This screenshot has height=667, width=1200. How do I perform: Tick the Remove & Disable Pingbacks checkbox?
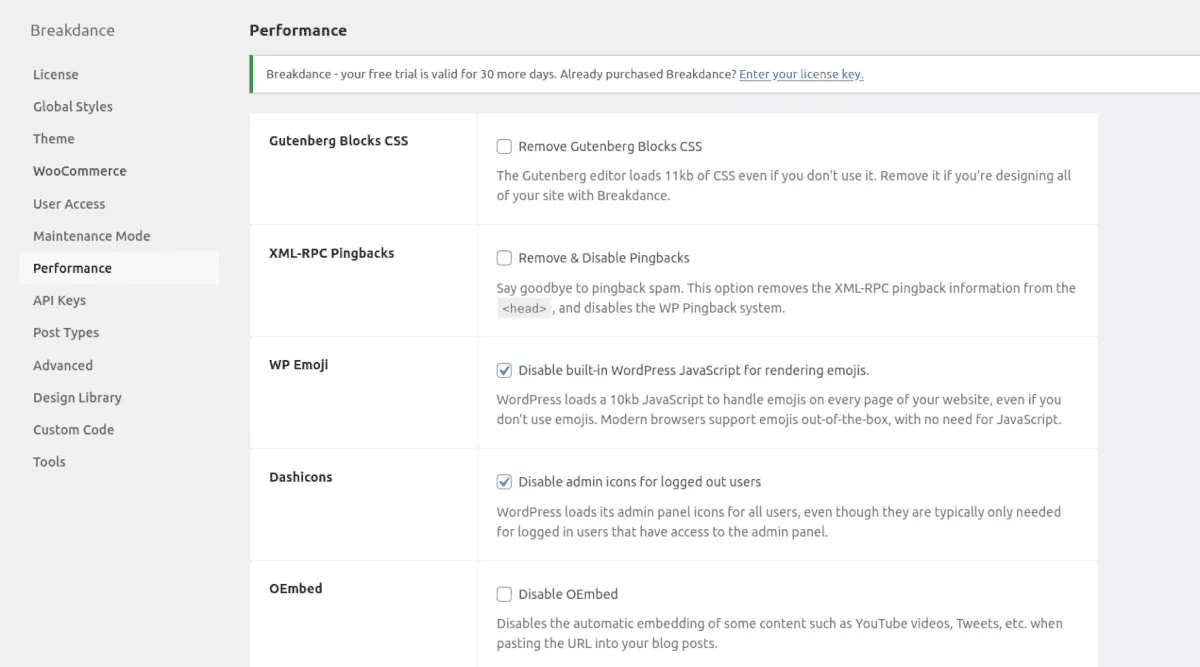pyautogui.click(x=504, y=258)
